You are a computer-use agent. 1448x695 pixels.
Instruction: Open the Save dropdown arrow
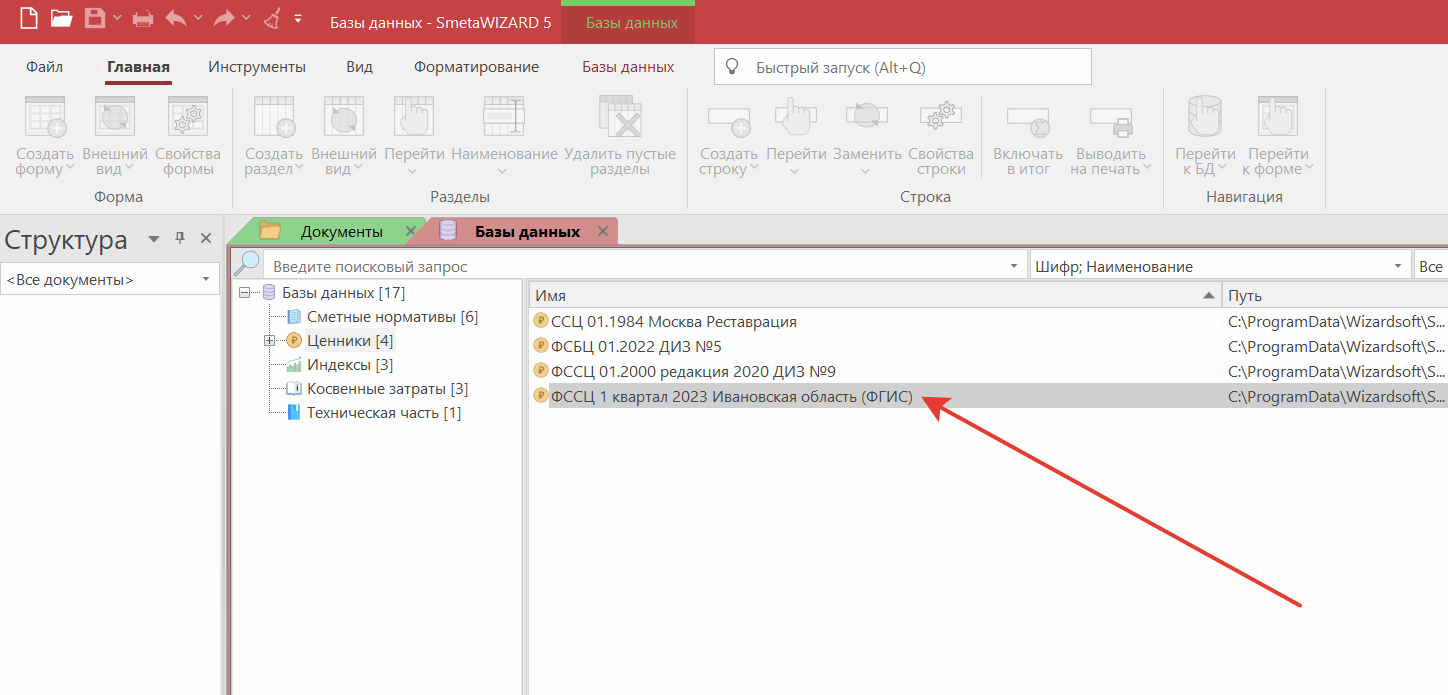tap(116, 18)
